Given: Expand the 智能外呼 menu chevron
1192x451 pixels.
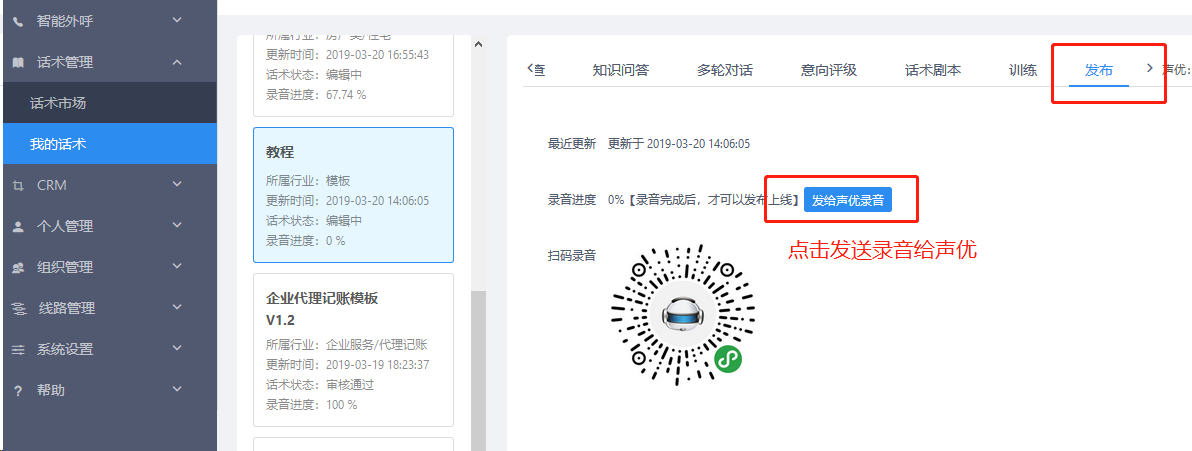Looking at the screenshot, I should click(177, 21).
